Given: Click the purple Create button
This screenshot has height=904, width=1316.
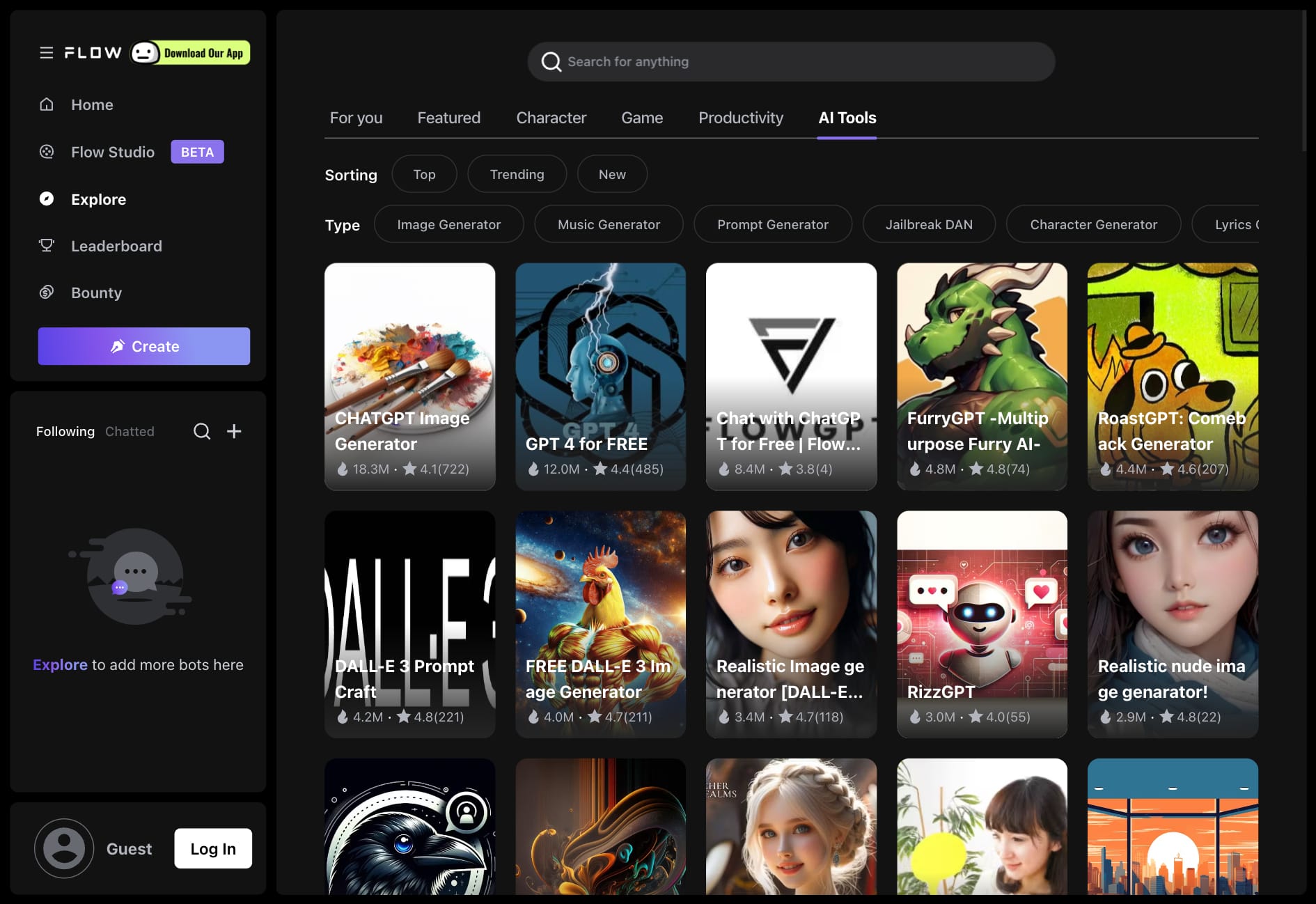Looking at the screenshot, I should (144, 346).
